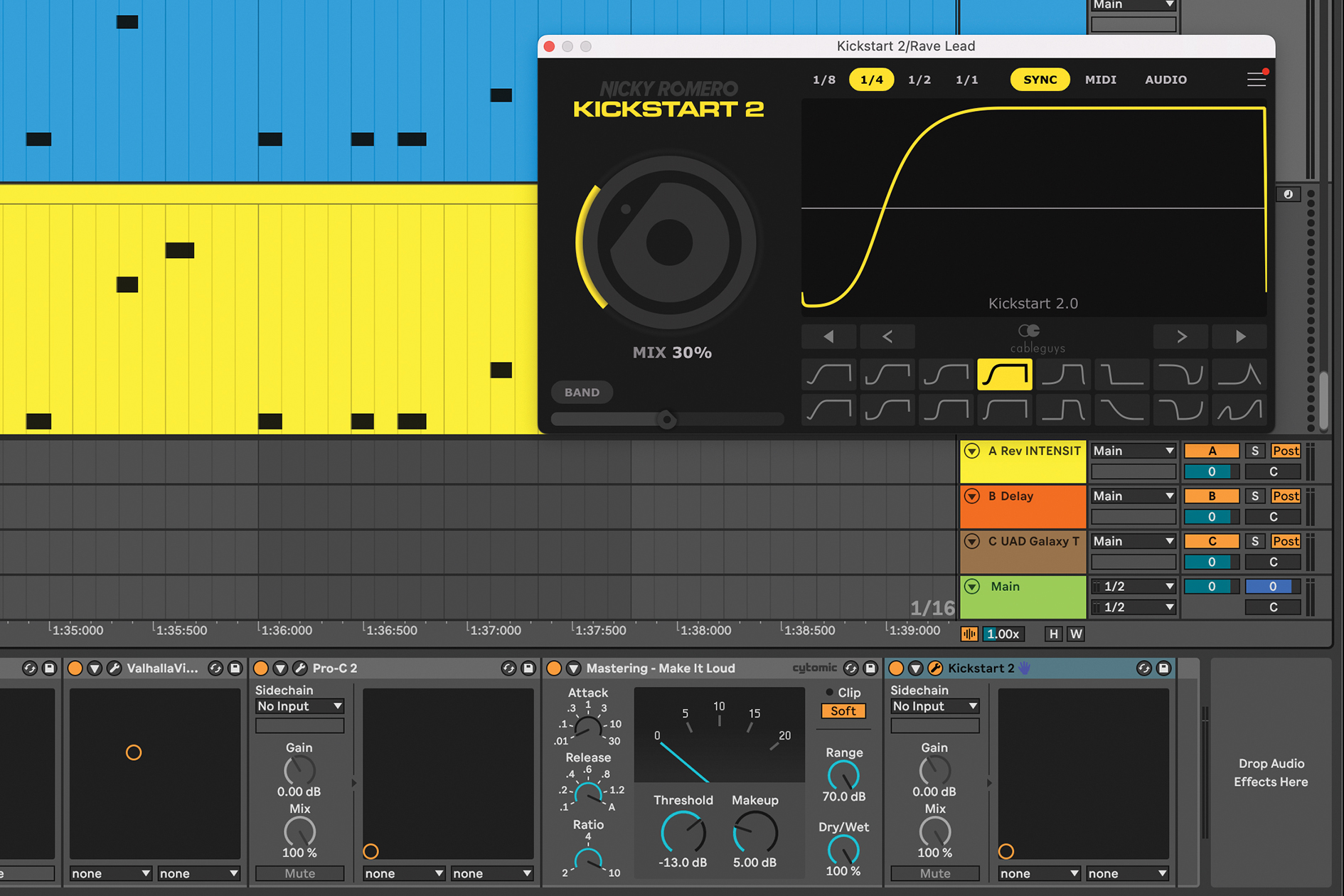Switch trigger mode to MIDI
1344x896 pixels.
pyautogui.click(x=1101, y=80)
